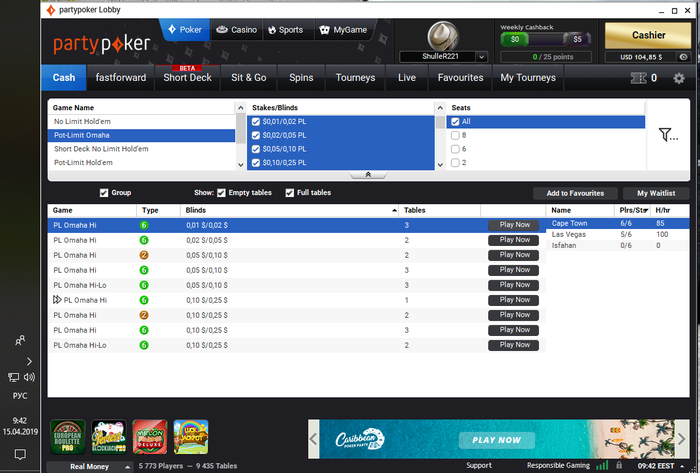Click Add to Favourites button
The height and width of the screenshot is (473, 700).
click(575, 193)
